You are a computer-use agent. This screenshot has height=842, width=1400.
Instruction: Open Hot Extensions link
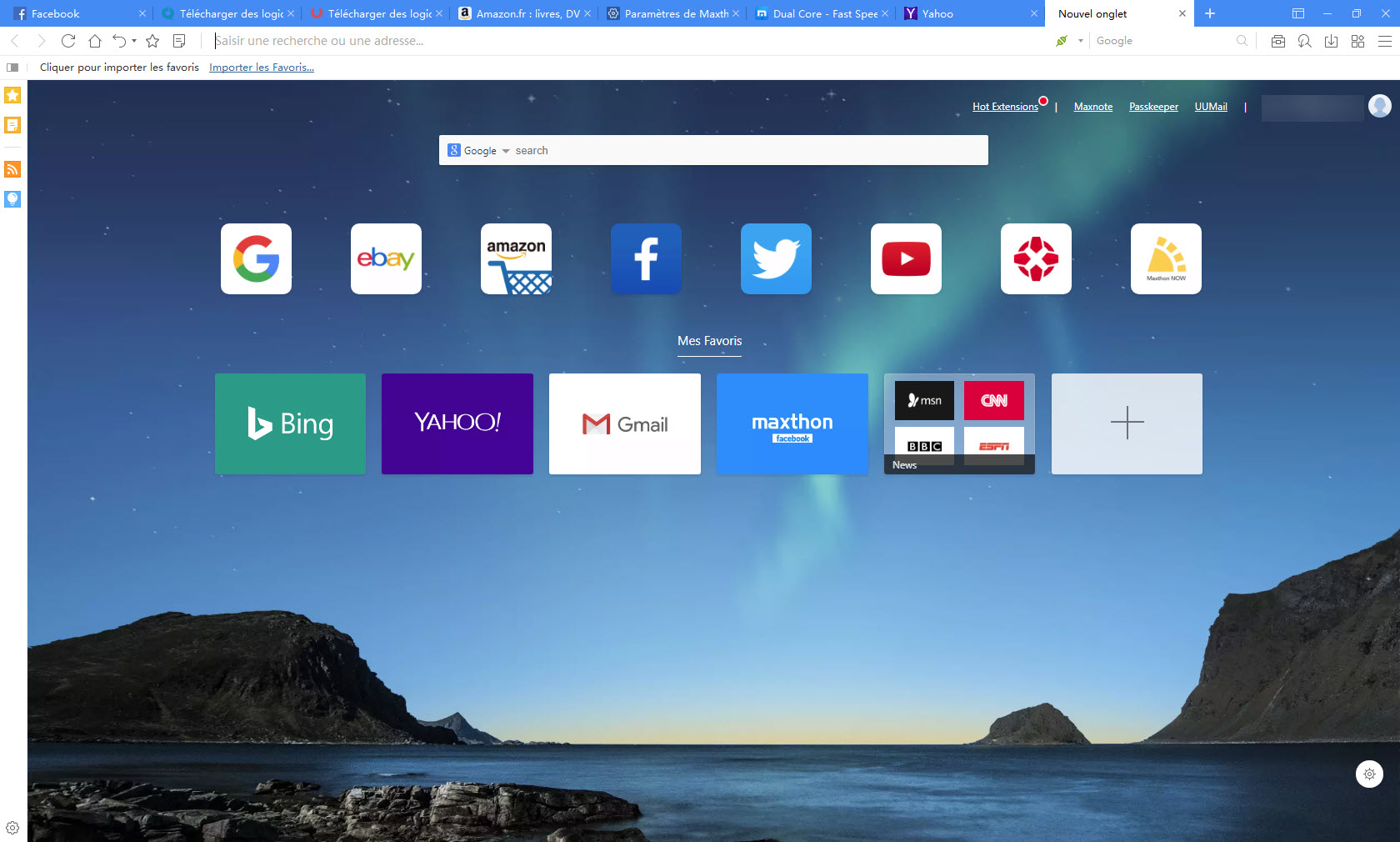(1005, 107)
